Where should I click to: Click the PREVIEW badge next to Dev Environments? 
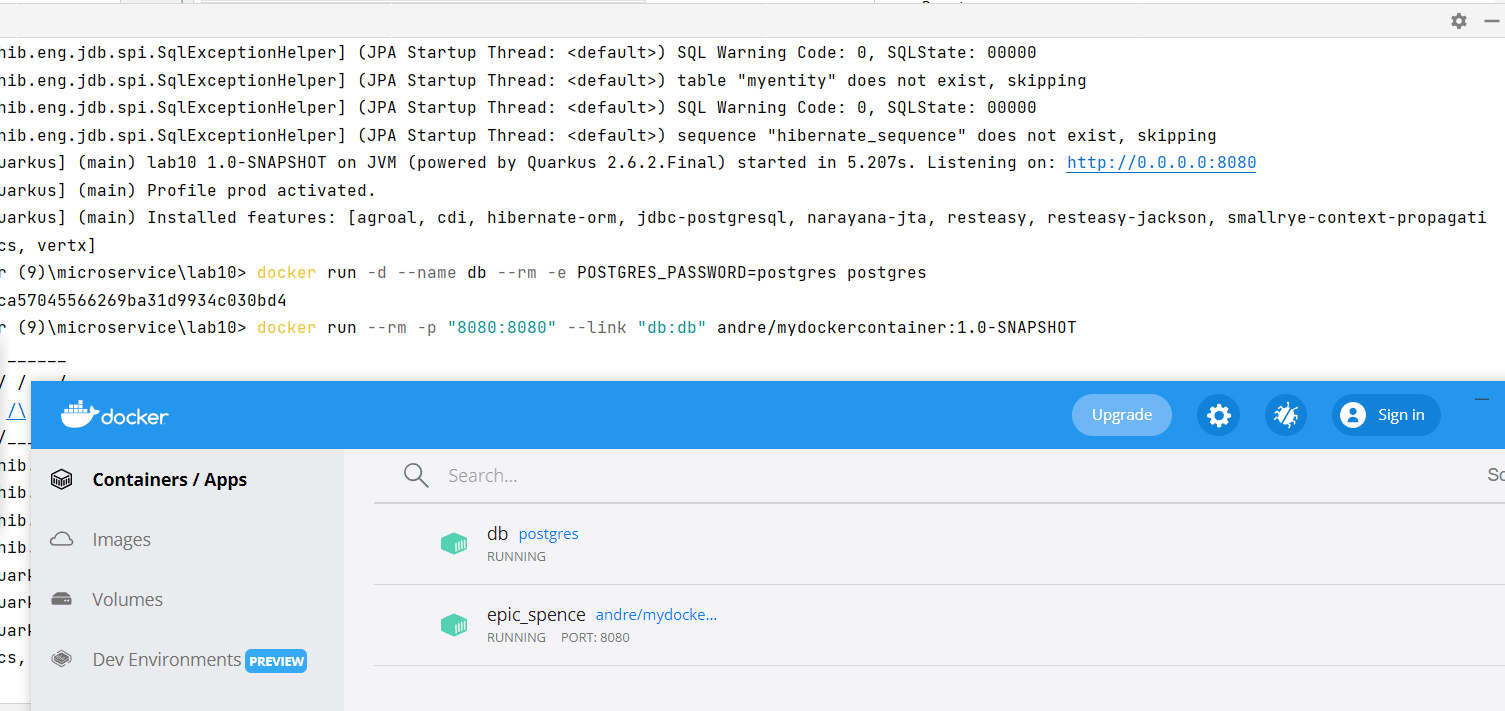(276, 661)
